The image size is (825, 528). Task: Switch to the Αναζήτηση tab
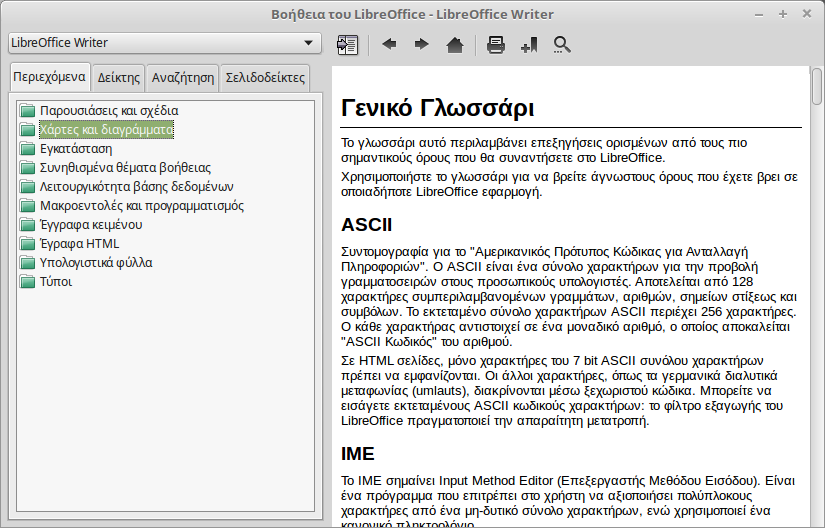click(183, 78)
